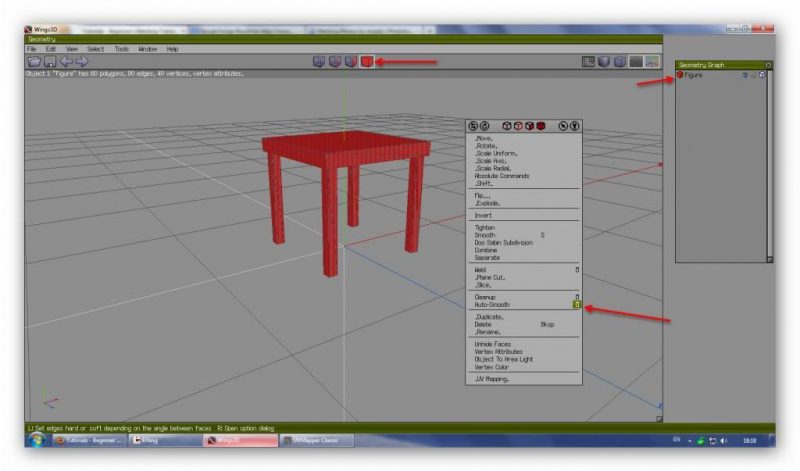Viewport: 800px width, 471px height.
Task: Click the Undo arrow toolbar icon
Action: (x=65, y=62)
